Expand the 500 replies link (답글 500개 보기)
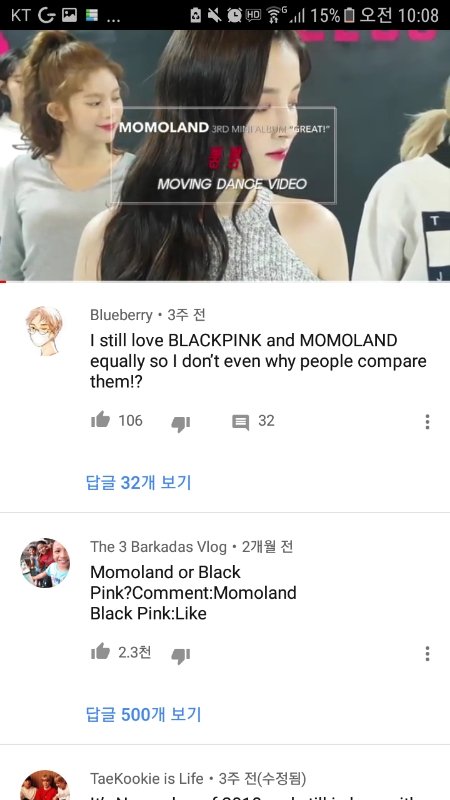Viewport: 450px width, 800px height. [x=144, y=714]
